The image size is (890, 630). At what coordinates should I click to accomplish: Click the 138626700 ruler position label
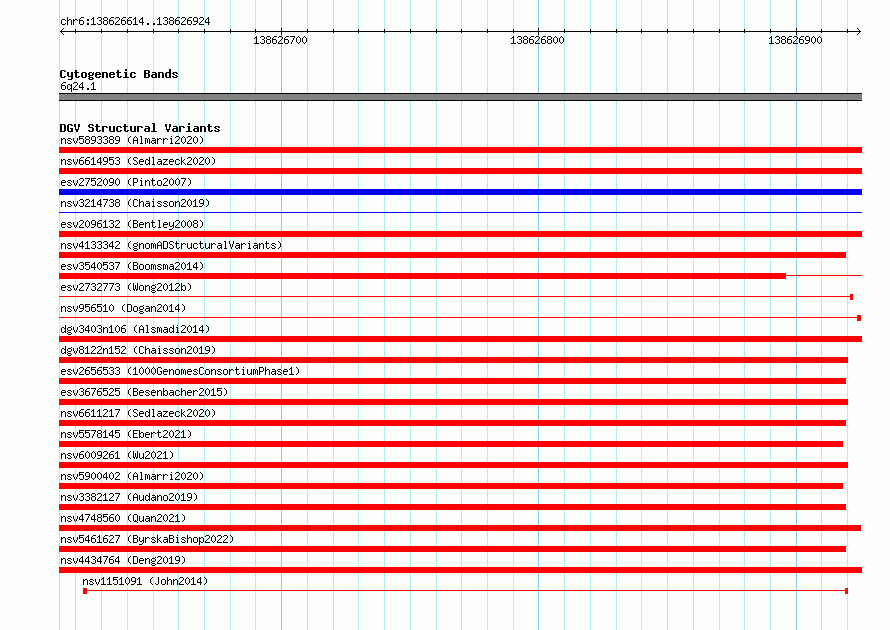tap(280, 40)
